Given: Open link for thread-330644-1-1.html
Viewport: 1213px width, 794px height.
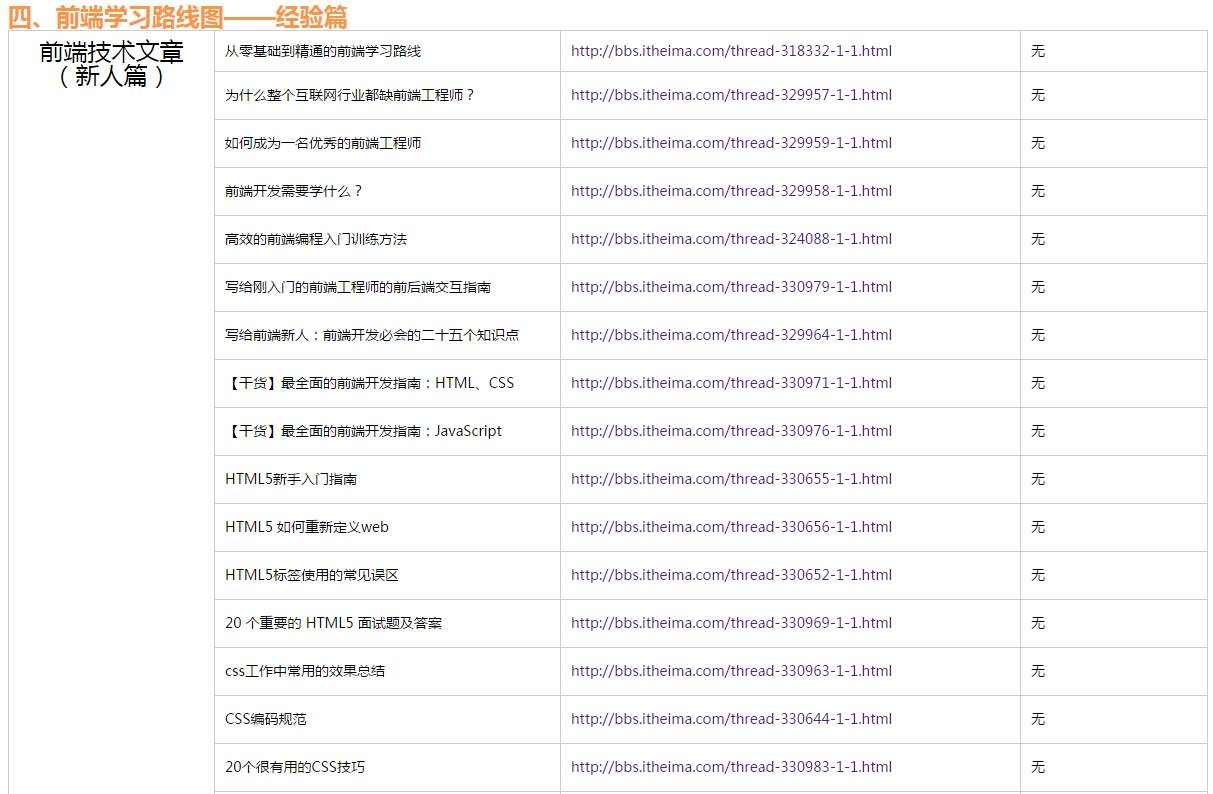Looking at the screenshot, I should tap(731, 719).
